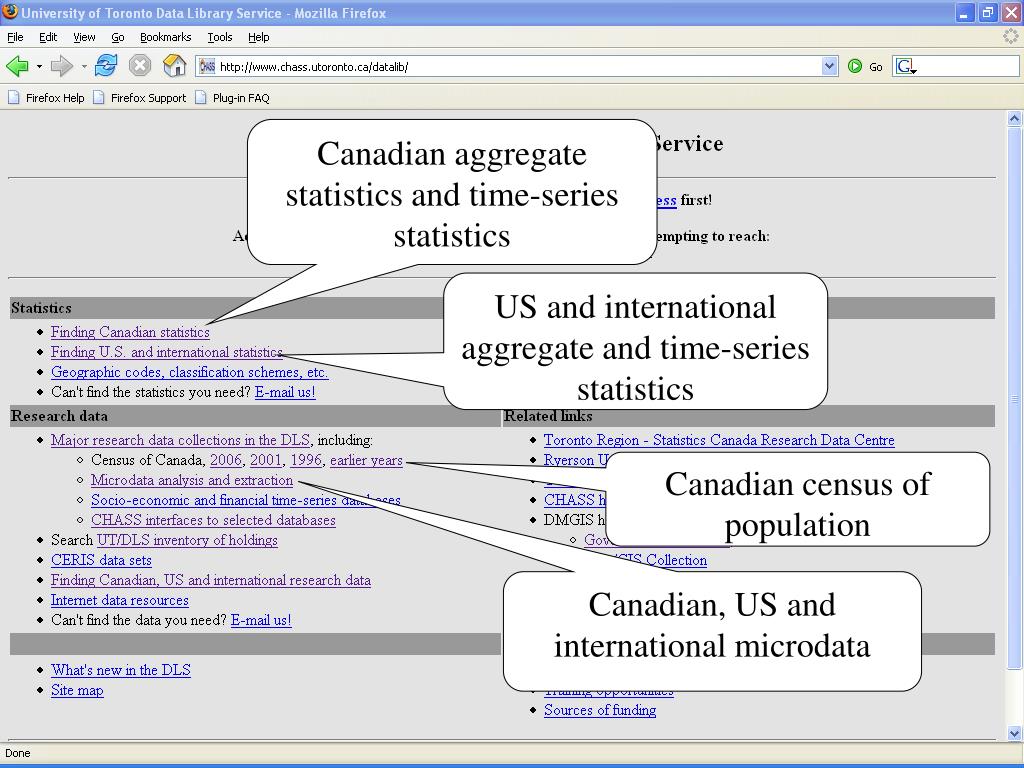Viewport: 1024px width, 768px height.
Task: Open Microdata analysis and extraction link
Action: [192, 480]
